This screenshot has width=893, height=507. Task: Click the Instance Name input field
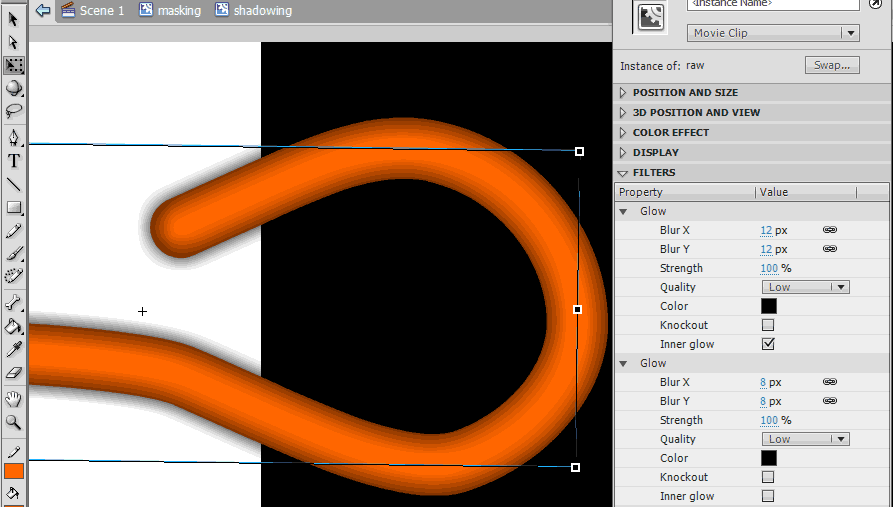(773, 4)
